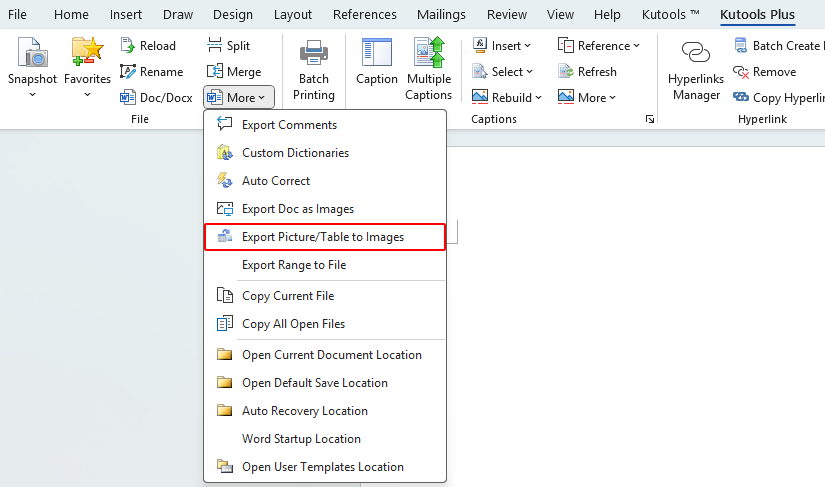Select the Merge documents tool
Image resolution: width=825 pixels, height=487 pixels.
pos(234,72)
